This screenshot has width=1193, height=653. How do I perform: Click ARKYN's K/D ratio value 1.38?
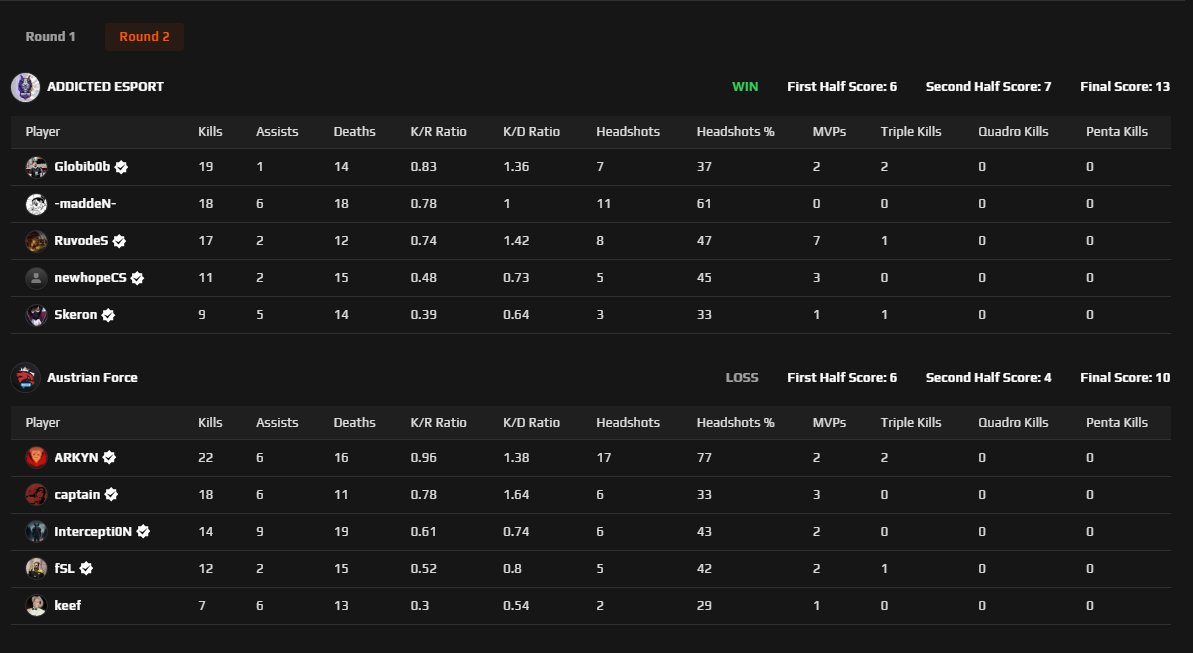[516, 457]
